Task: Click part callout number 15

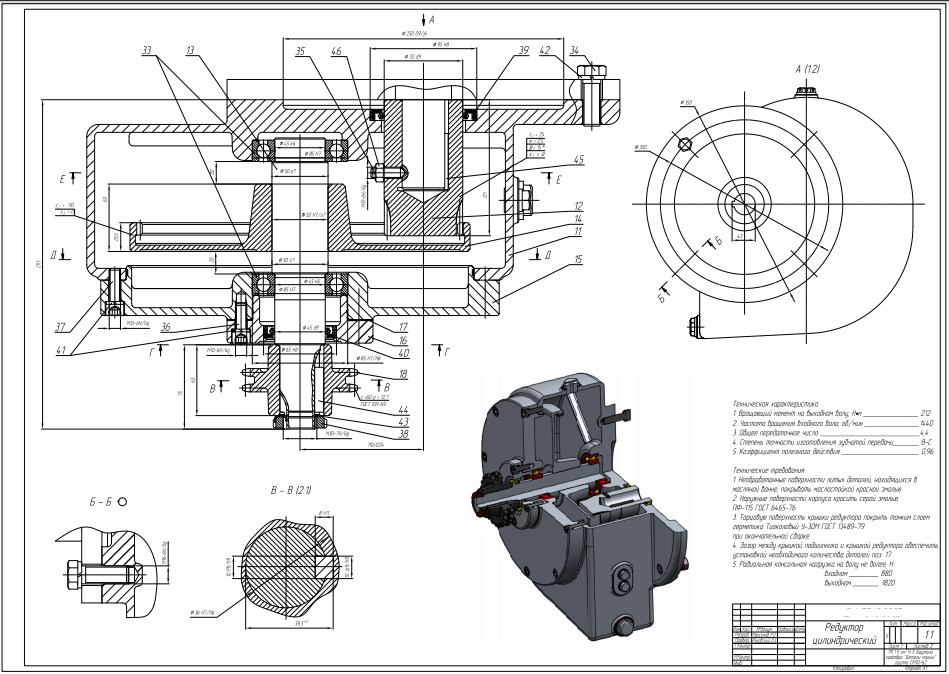Action: (579, 260)
